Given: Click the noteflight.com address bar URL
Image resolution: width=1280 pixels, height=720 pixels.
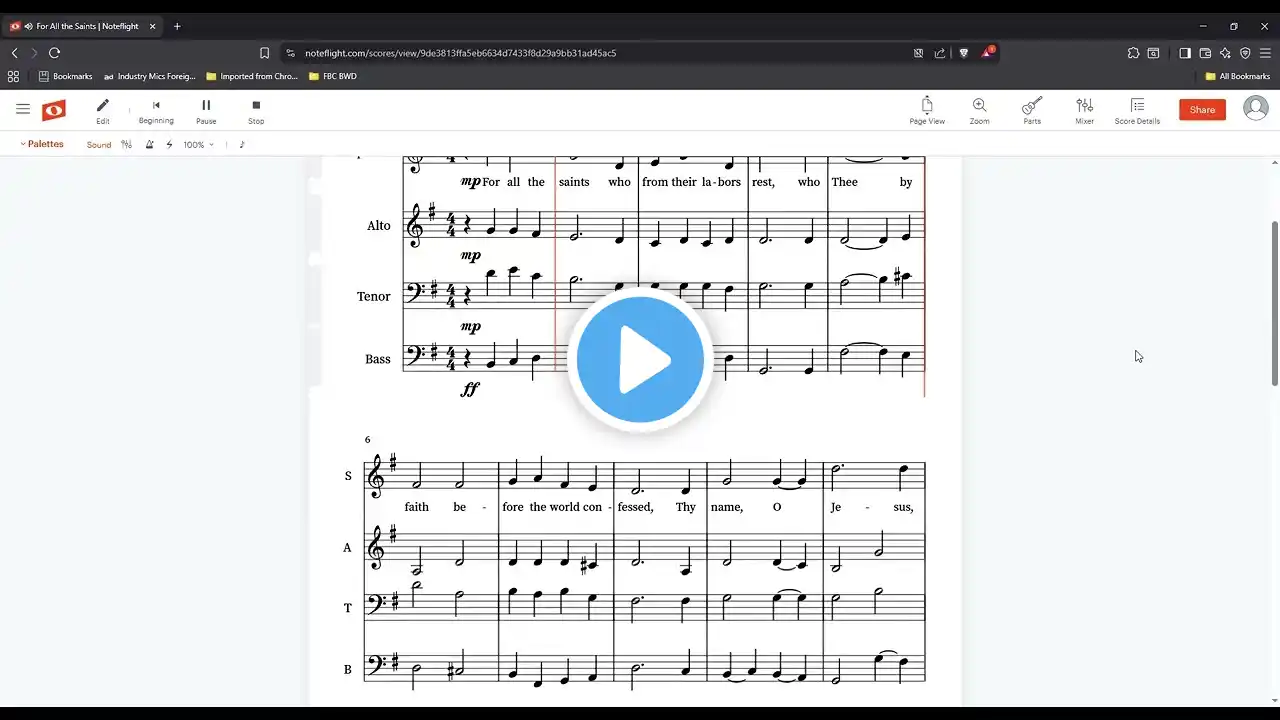Looking at the screenshot, I should click(460, 53).
